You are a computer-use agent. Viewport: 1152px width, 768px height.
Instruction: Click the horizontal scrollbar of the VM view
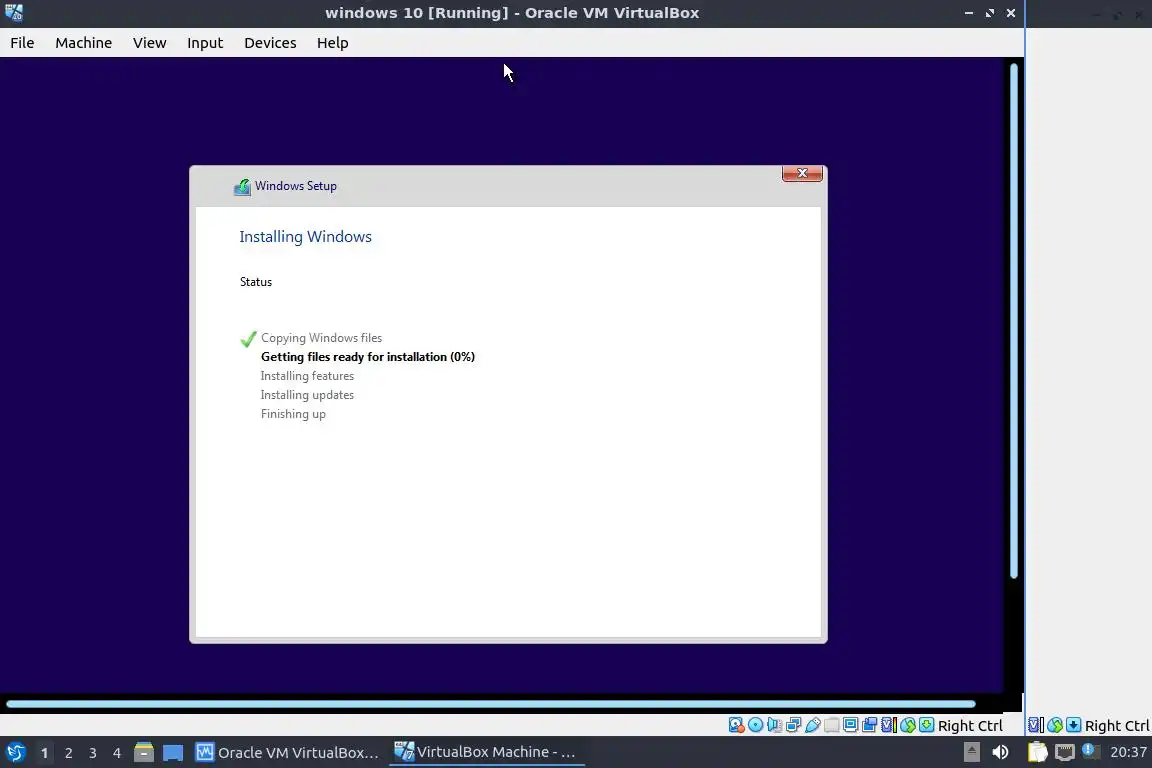click(x=491, y=703)
